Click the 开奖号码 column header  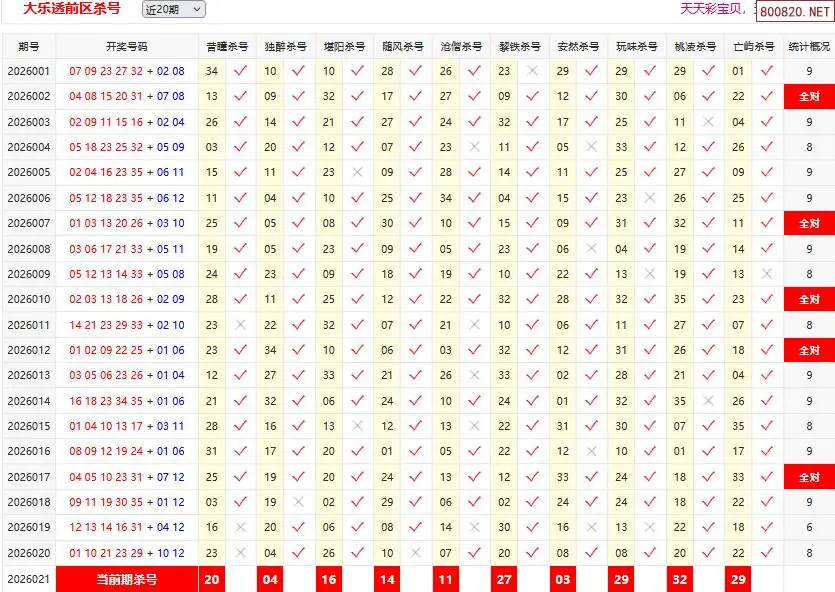[126, 47]
